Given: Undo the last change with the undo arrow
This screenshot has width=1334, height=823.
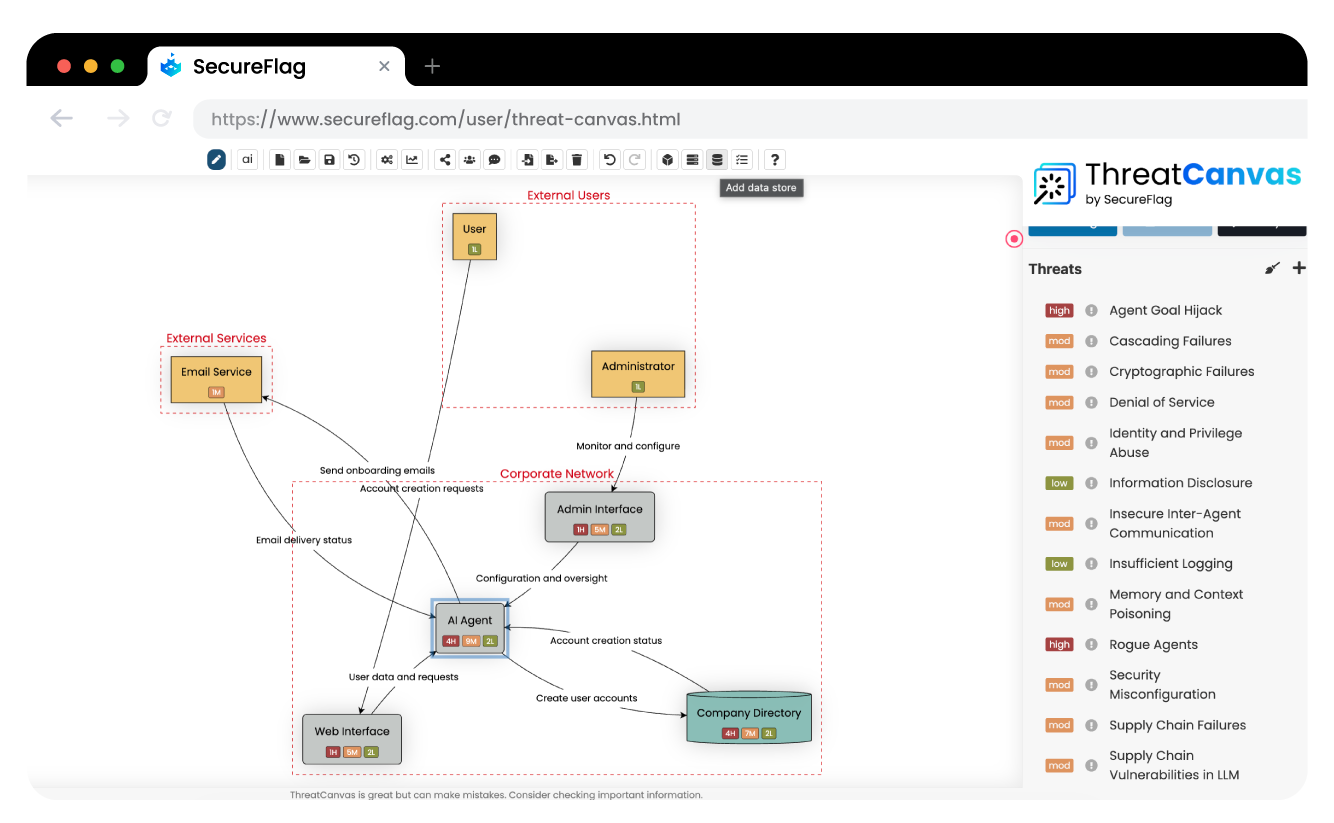Looking at the screenshot, I should pyautogui.click(x=609, y=159).
